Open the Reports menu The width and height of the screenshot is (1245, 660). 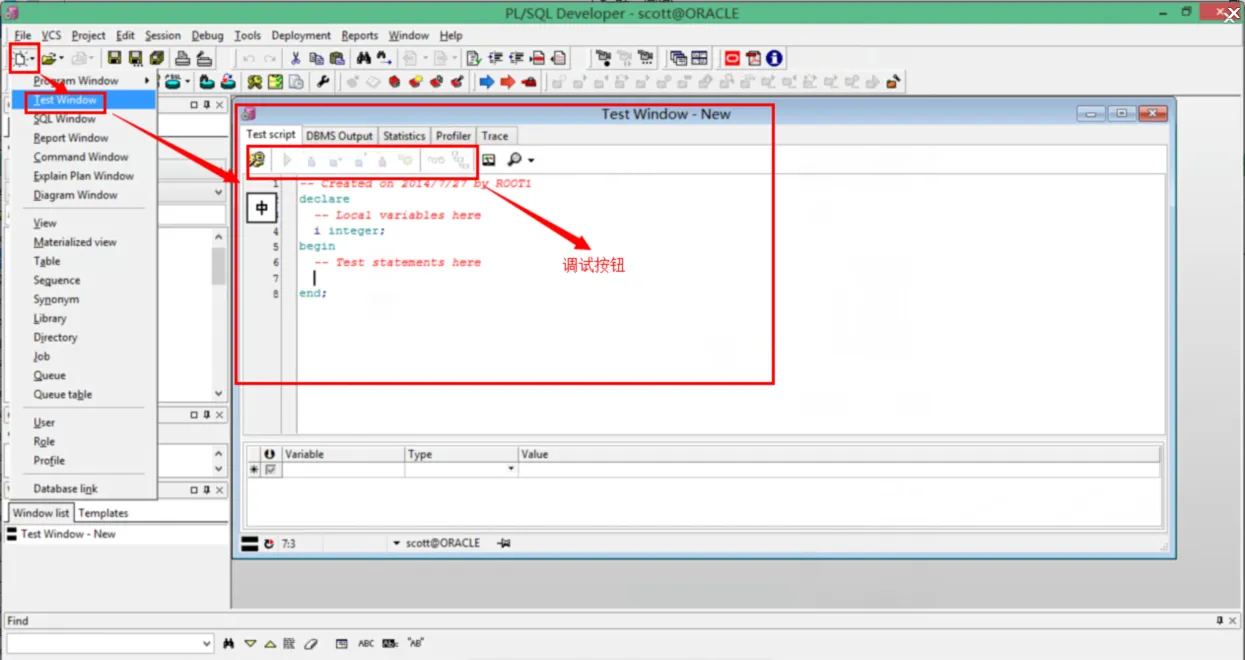click(360, 35)
